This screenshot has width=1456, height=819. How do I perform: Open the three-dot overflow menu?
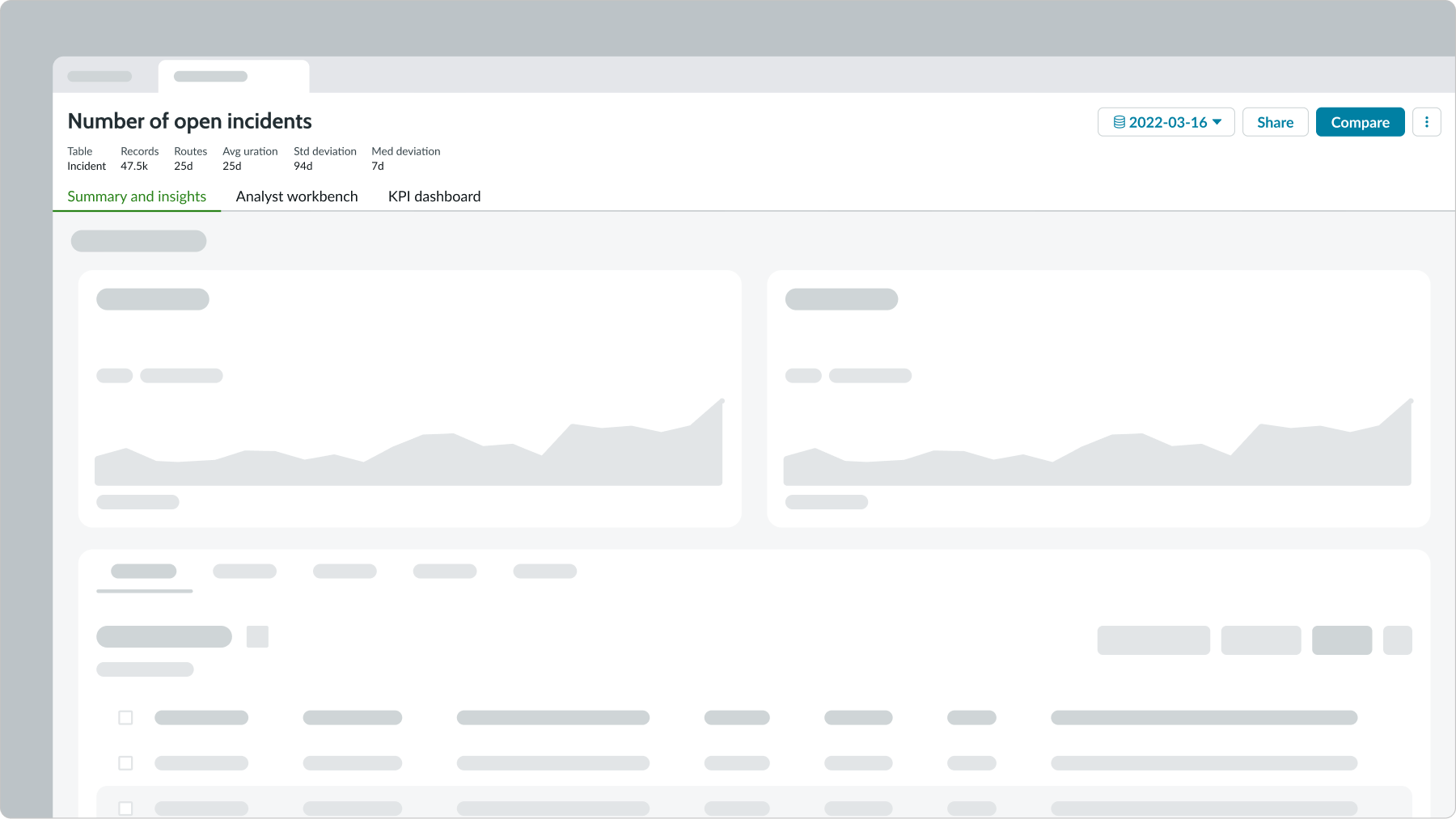(1427, 121)
